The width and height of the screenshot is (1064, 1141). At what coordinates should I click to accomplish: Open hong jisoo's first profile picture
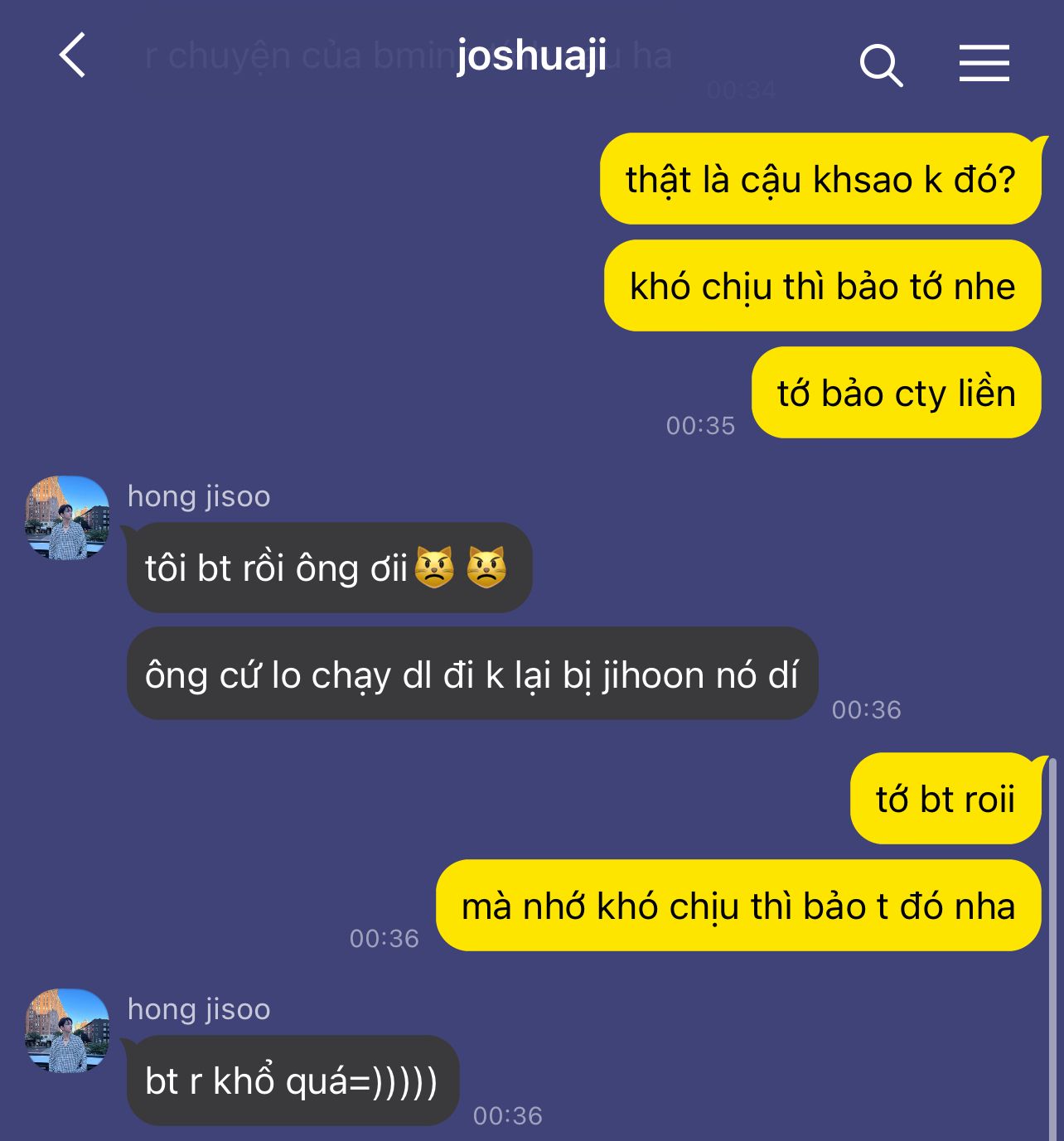(67, 518)
